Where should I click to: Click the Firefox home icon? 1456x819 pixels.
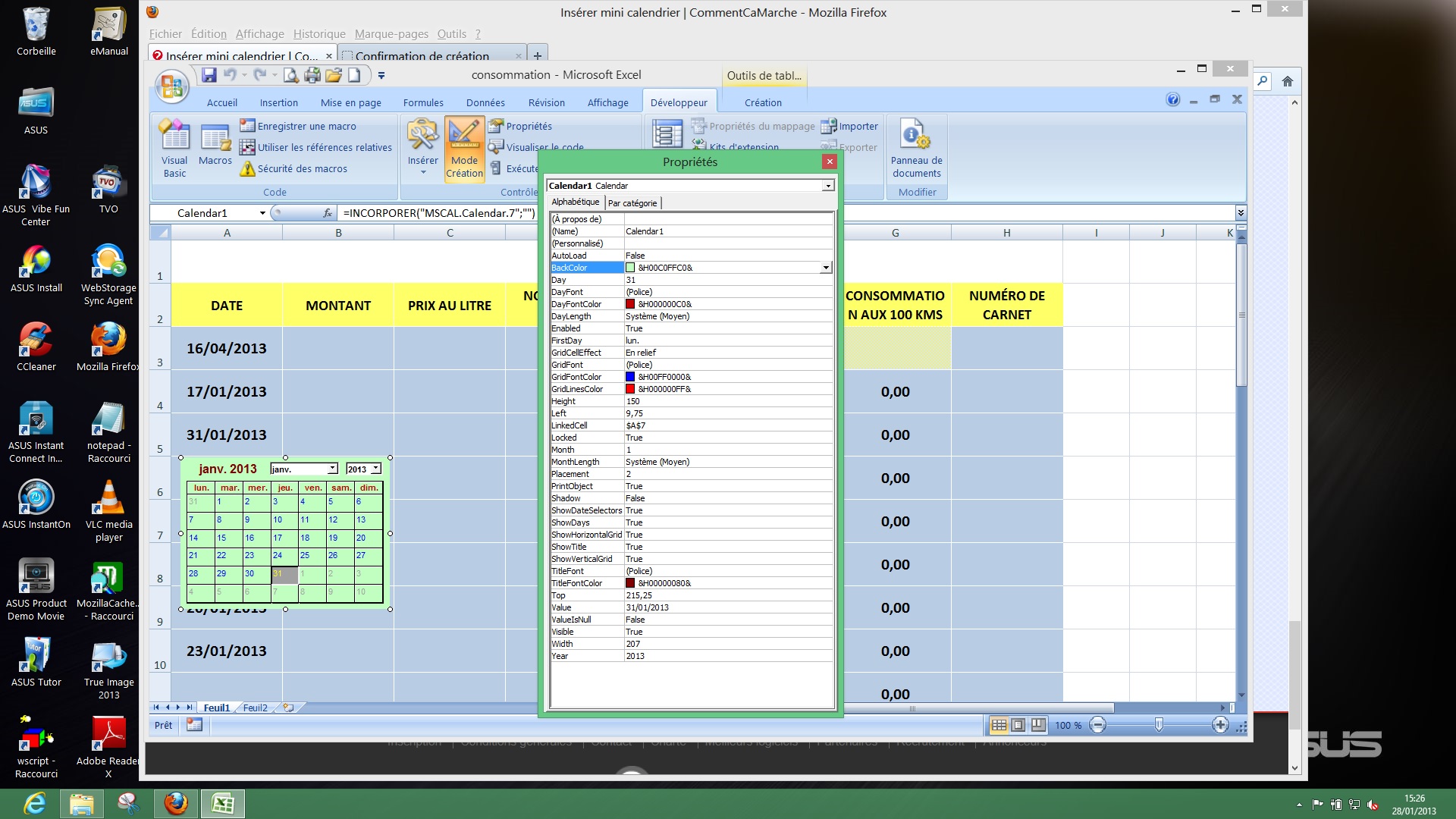tap(1287, 81)
